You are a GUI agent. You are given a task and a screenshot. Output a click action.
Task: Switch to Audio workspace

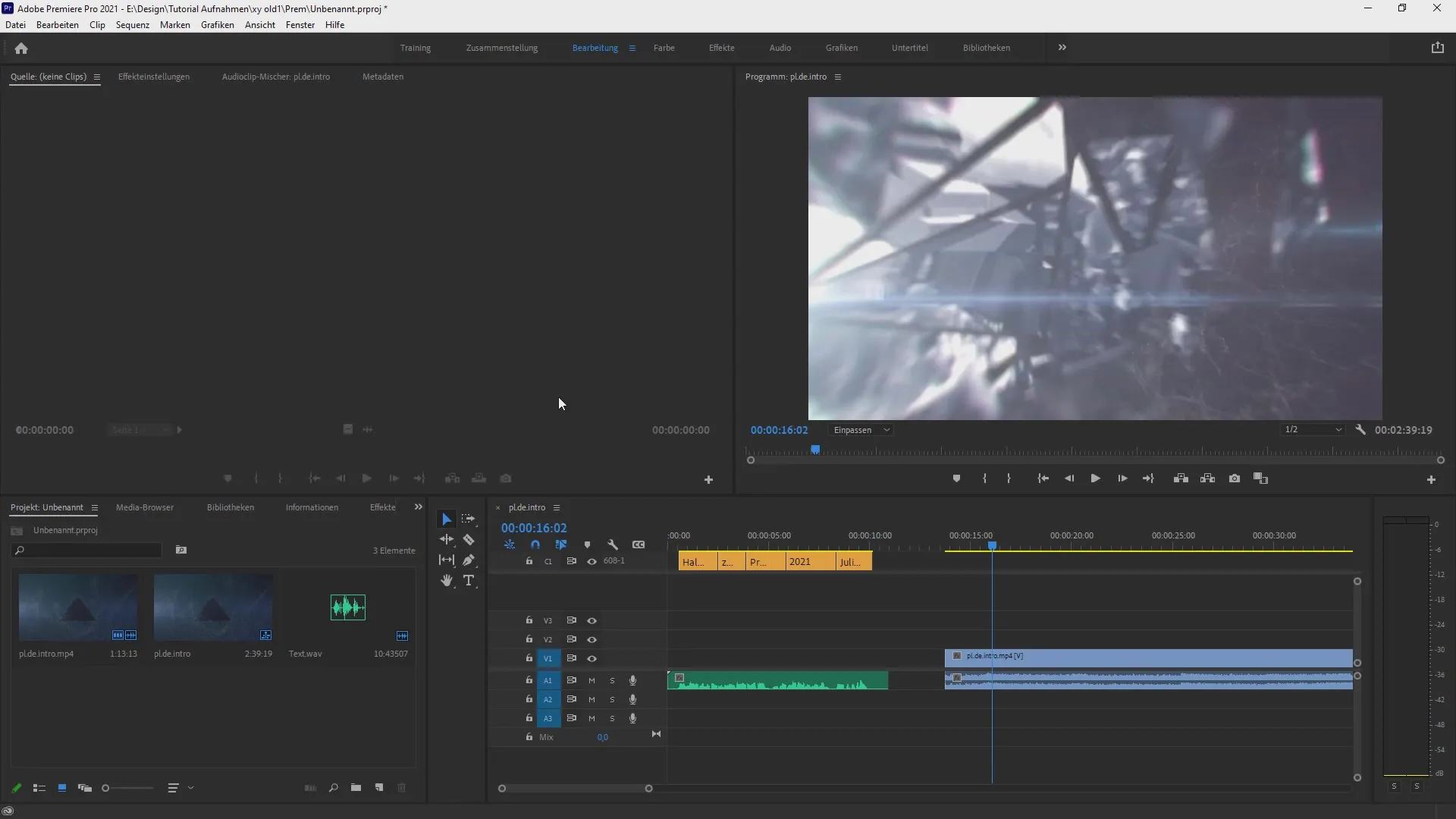pos(780,48)
